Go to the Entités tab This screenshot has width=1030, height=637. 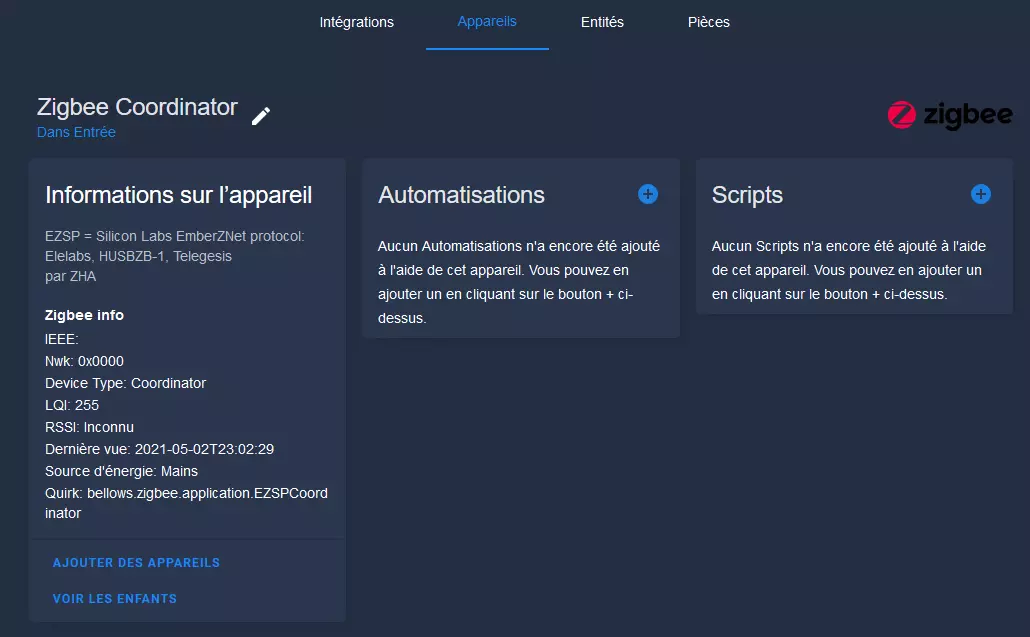coord(602,22)
